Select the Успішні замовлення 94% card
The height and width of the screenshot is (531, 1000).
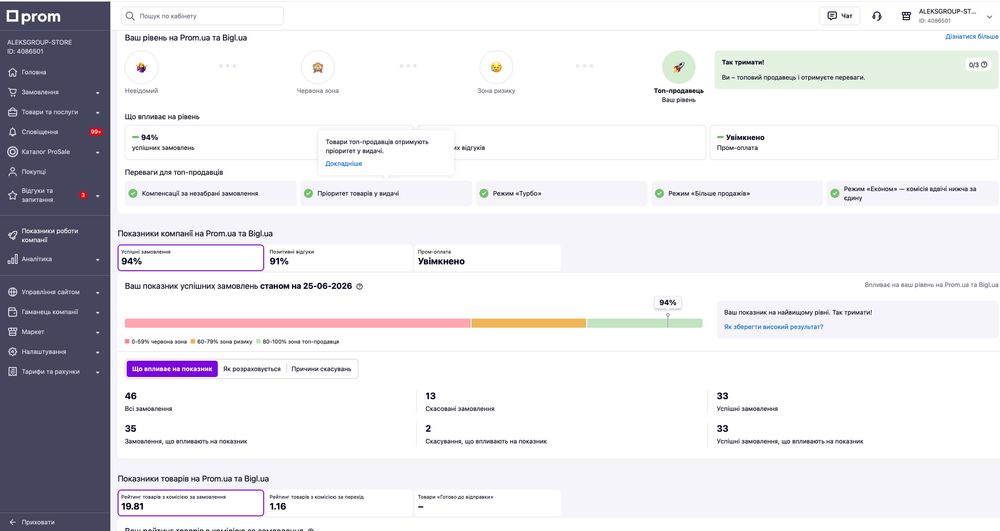pyautogui.click(x=191, y=258)
